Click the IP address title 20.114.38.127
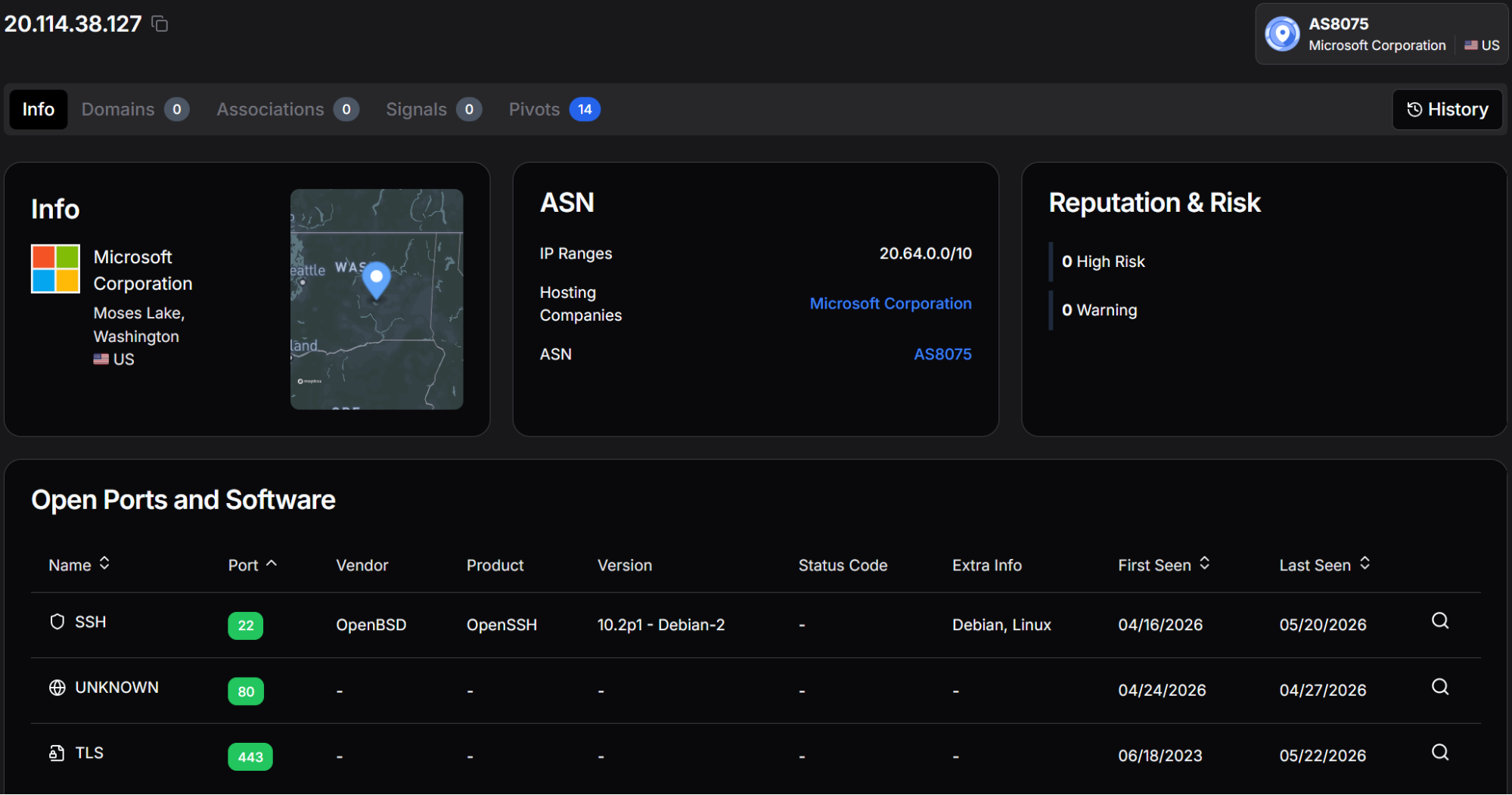This screenshot has height=795, width=1512. (x=73, y=24)
